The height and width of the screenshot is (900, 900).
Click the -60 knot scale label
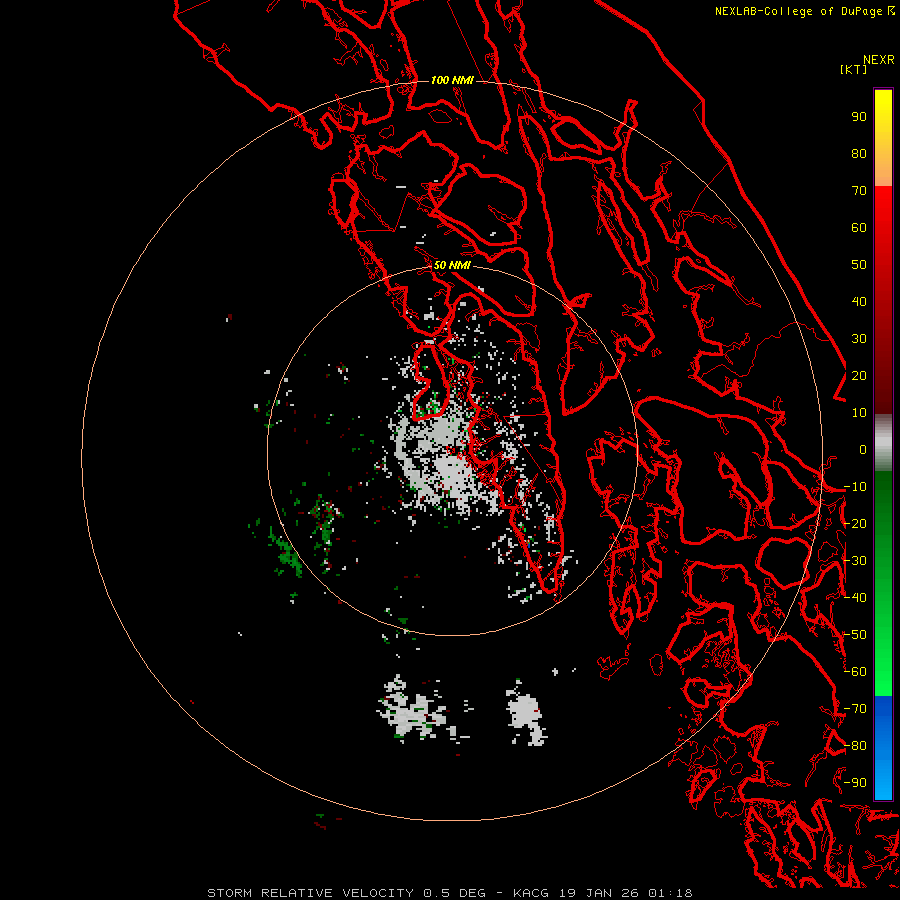pyautogui.click(x=855, y=672)
